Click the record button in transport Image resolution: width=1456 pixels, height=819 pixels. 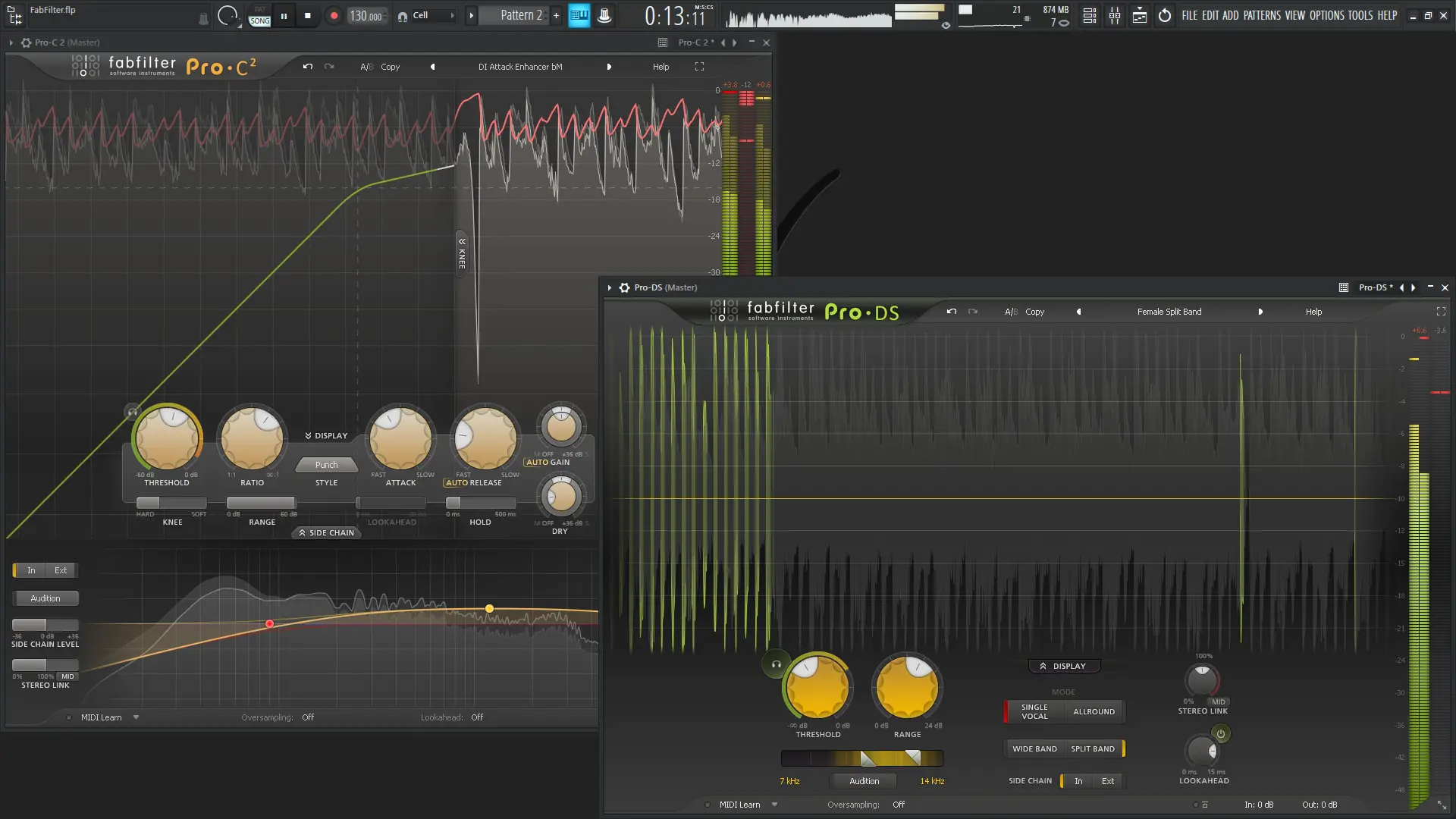pyautogui.click(x=334, y=15)
